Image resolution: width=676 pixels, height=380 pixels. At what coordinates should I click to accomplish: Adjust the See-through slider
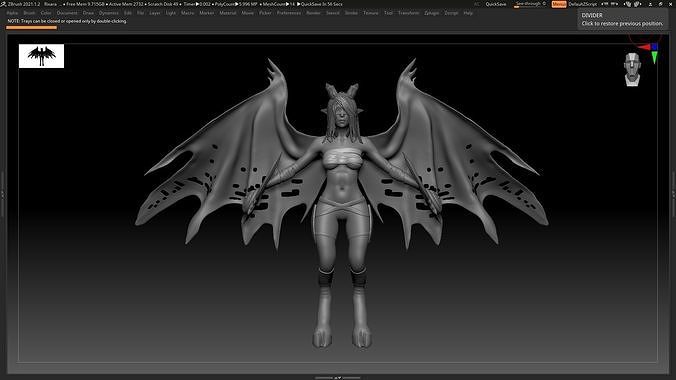[529, 4]
